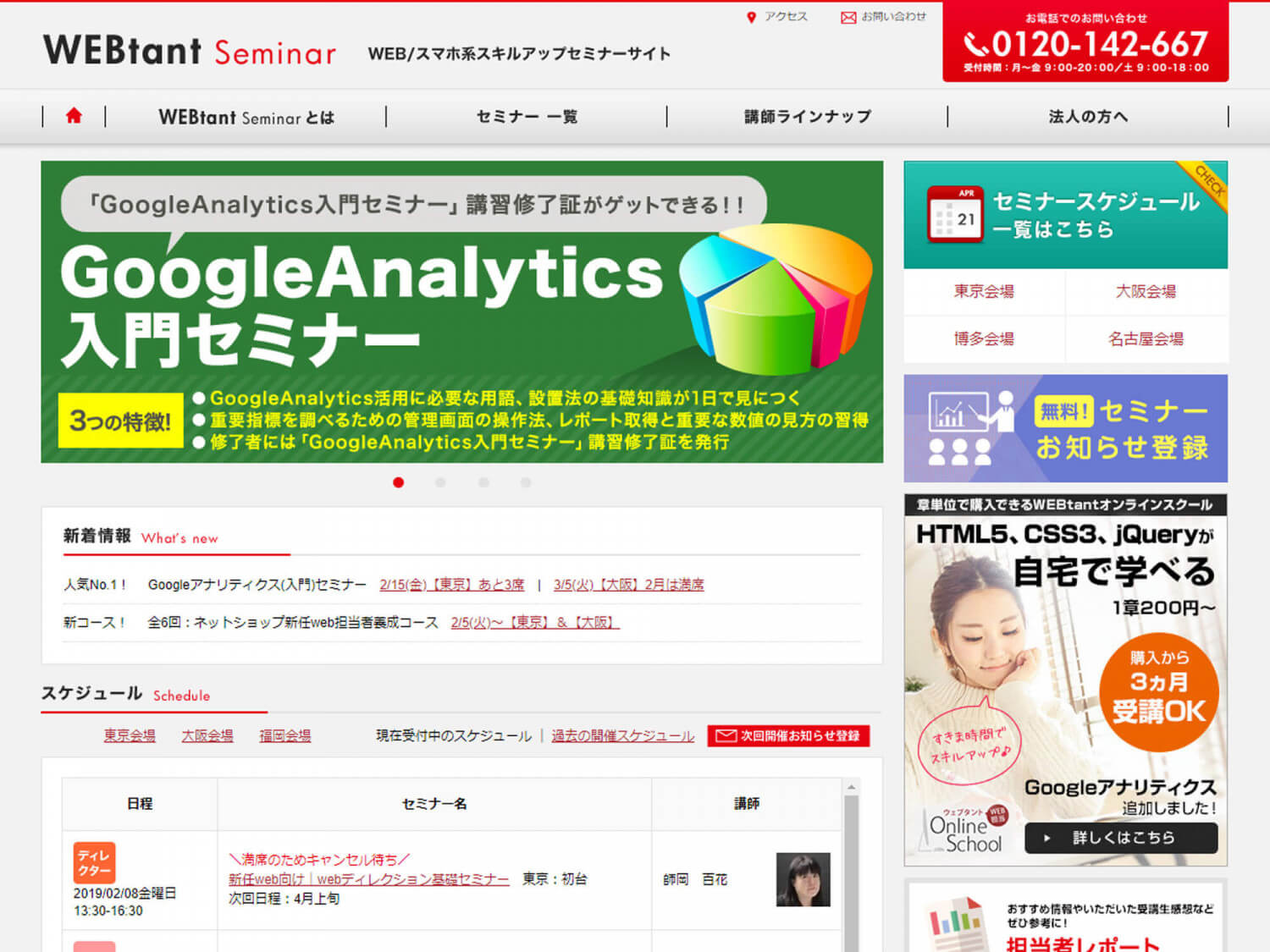Click the presenter chart icon on registration banner
This screenshot has height=952, width=1270.
tap(970, 428)
